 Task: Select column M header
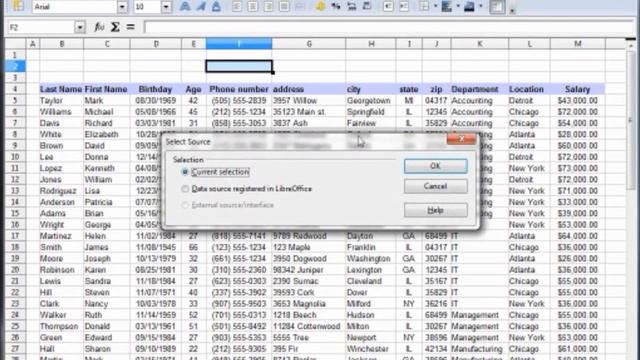(x=578, y=44)
